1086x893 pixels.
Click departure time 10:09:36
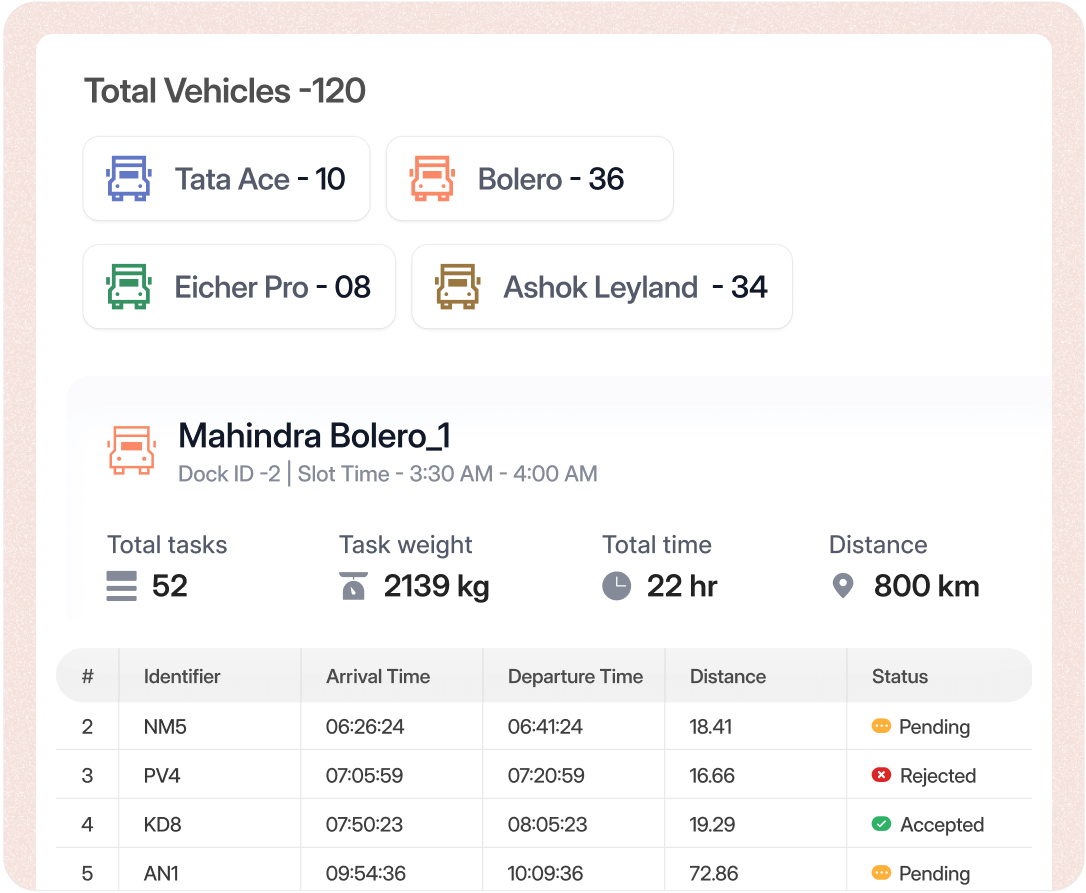(545, 874)
